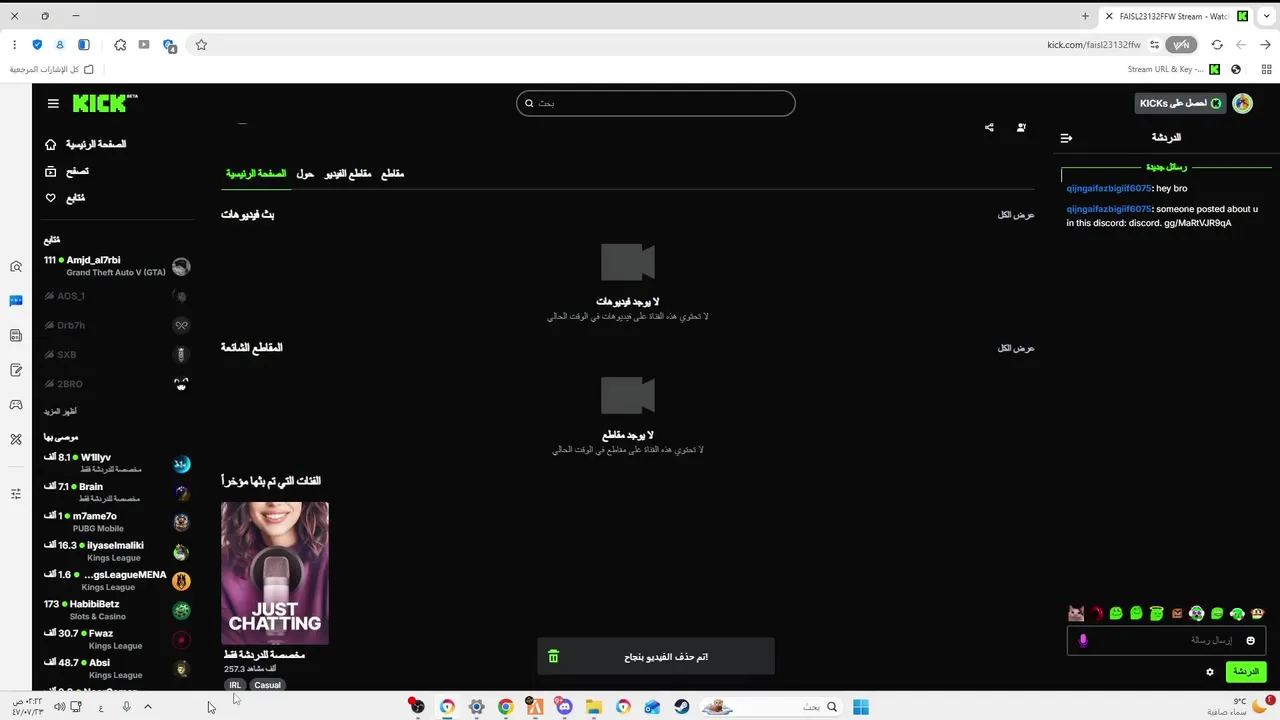This screenshot has width=1280, height=720.
Task: Open Discord from the taskbar
Action: pyautogui.click(x=564, y=707)
